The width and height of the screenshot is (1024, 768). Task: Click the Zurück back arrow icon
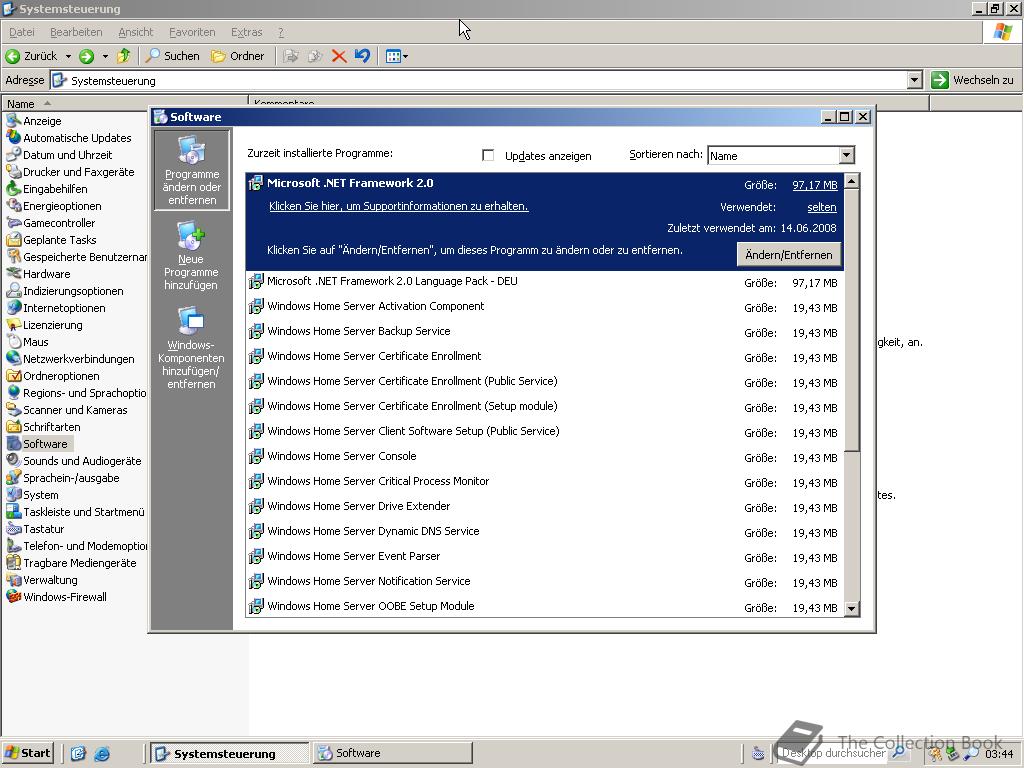click(x=12, y=56)
